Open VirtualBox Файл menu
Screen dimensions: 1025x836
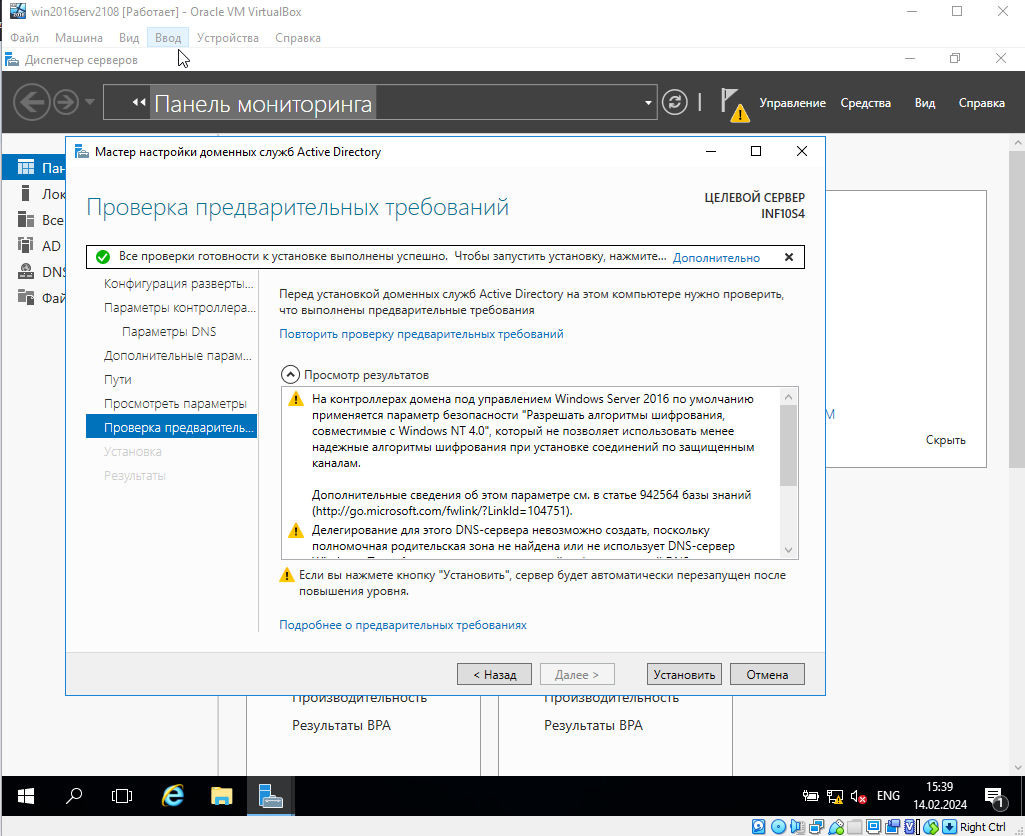click(24, 38)
